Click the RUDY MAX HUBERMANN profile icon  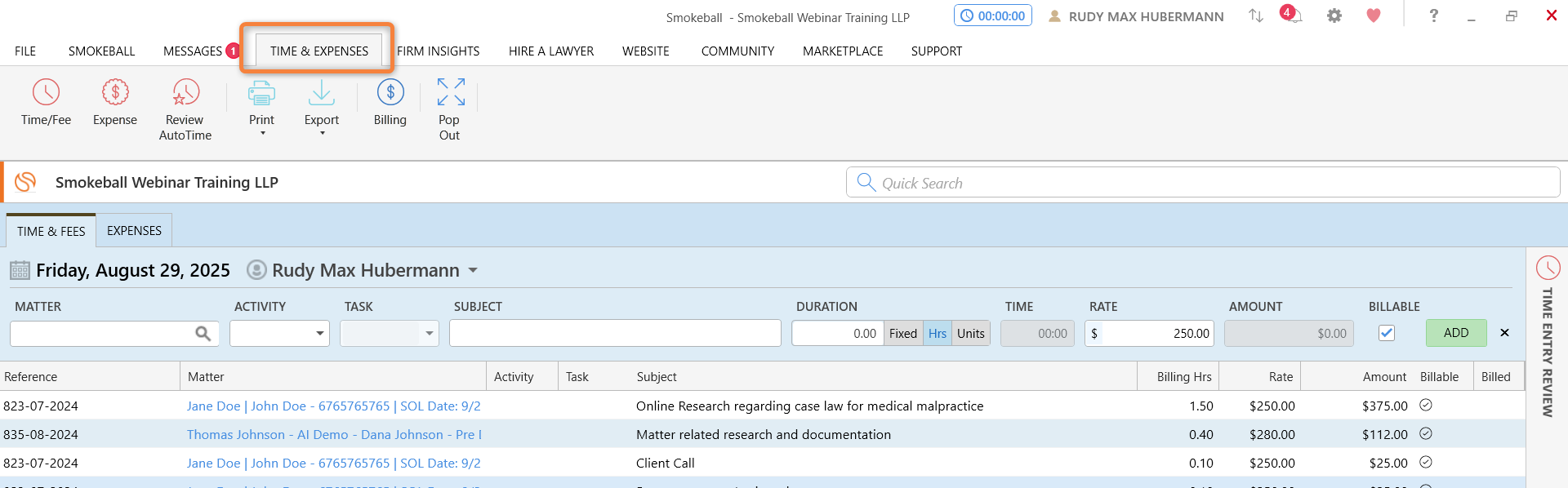1054,16
